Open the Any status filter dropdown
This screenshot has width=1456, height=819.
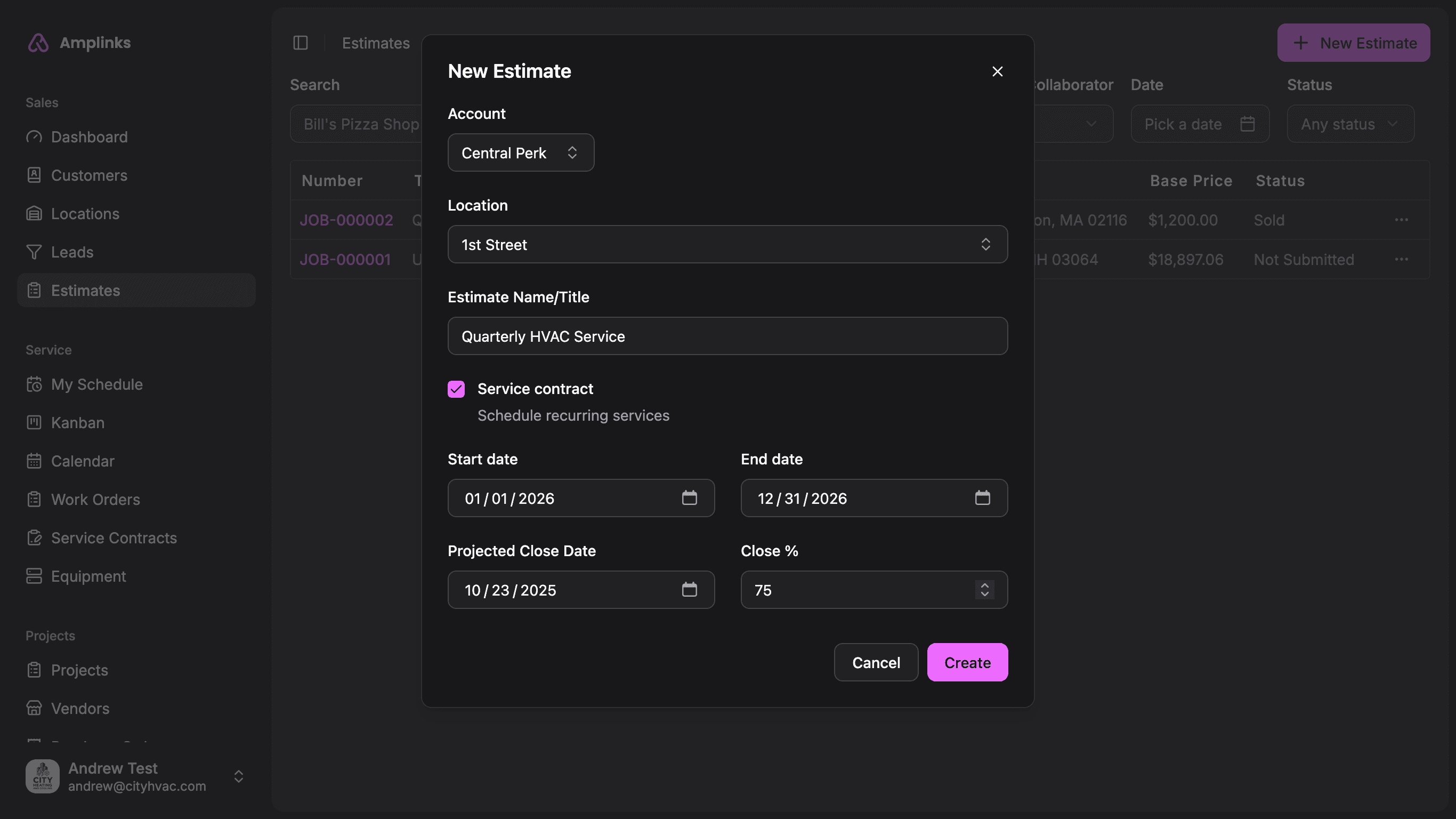point(1350,124)
